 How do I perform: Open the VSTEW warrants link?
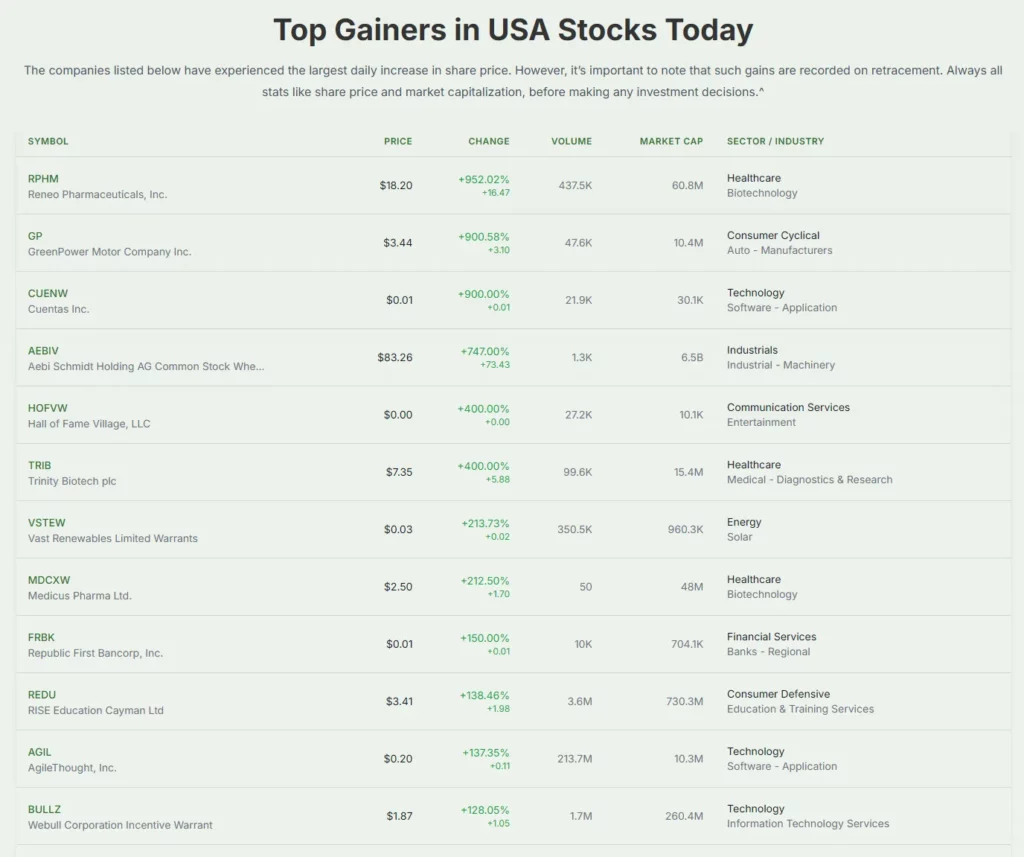coord(47,523)
